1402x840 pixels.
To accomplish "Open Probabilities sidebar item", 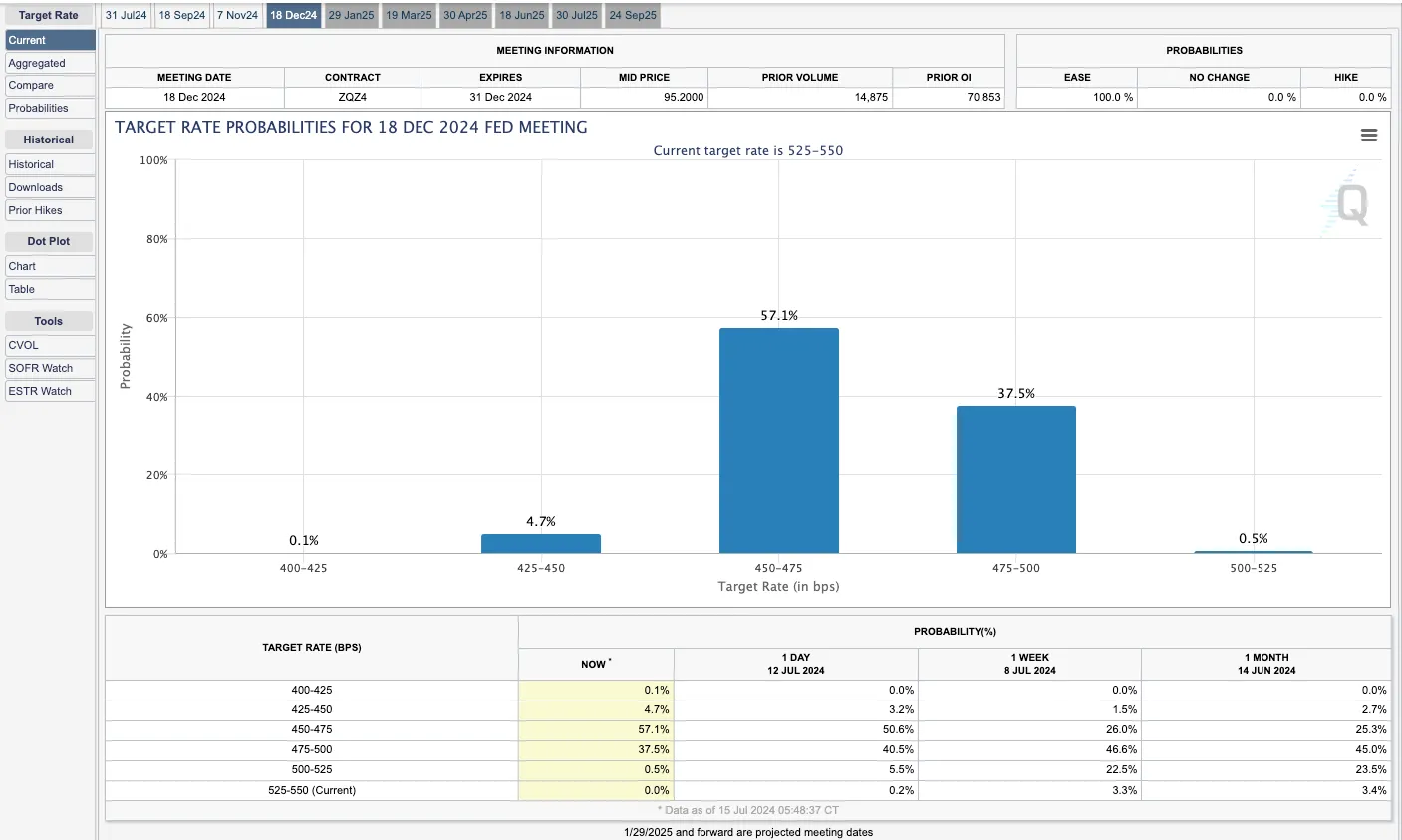I will tap(49, 108).
